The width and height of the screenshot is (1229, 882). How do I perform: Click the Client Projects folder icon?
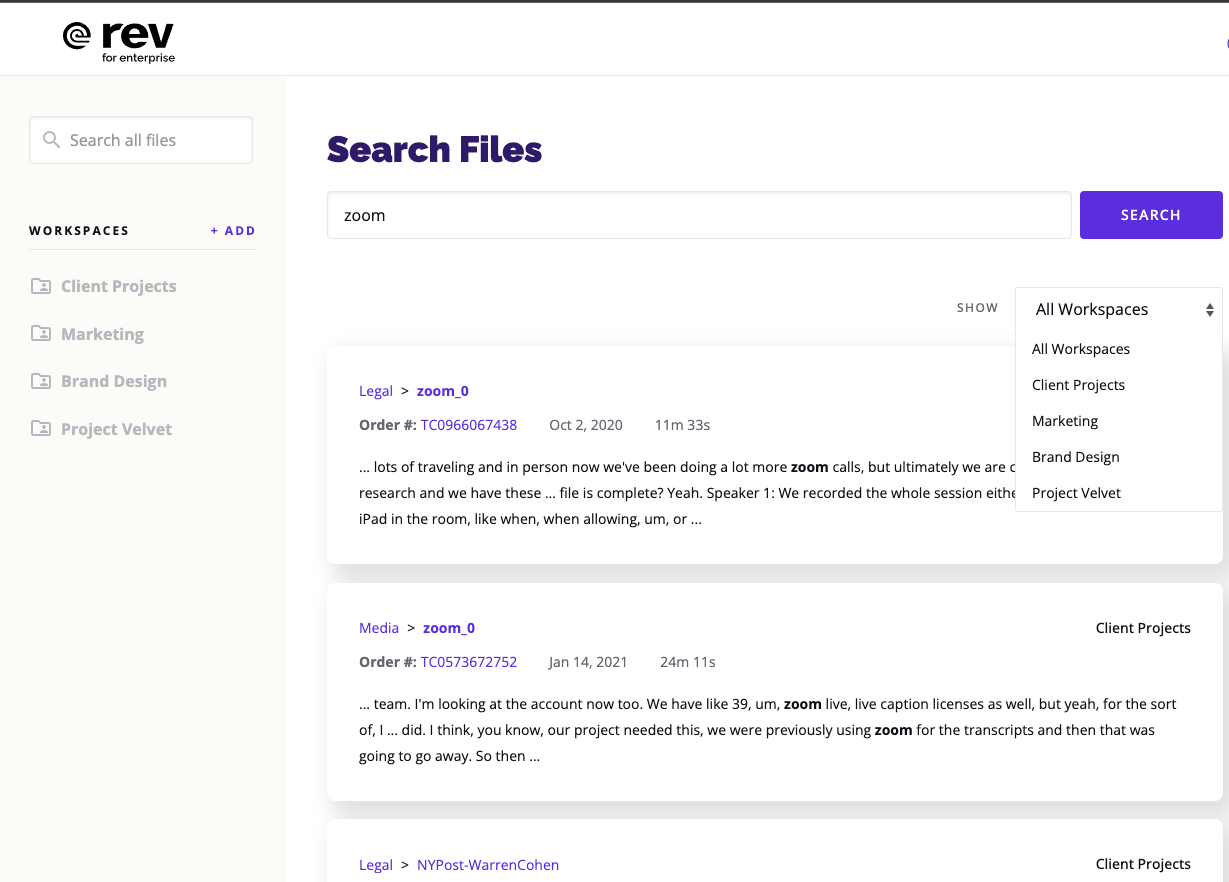point(41,286)
